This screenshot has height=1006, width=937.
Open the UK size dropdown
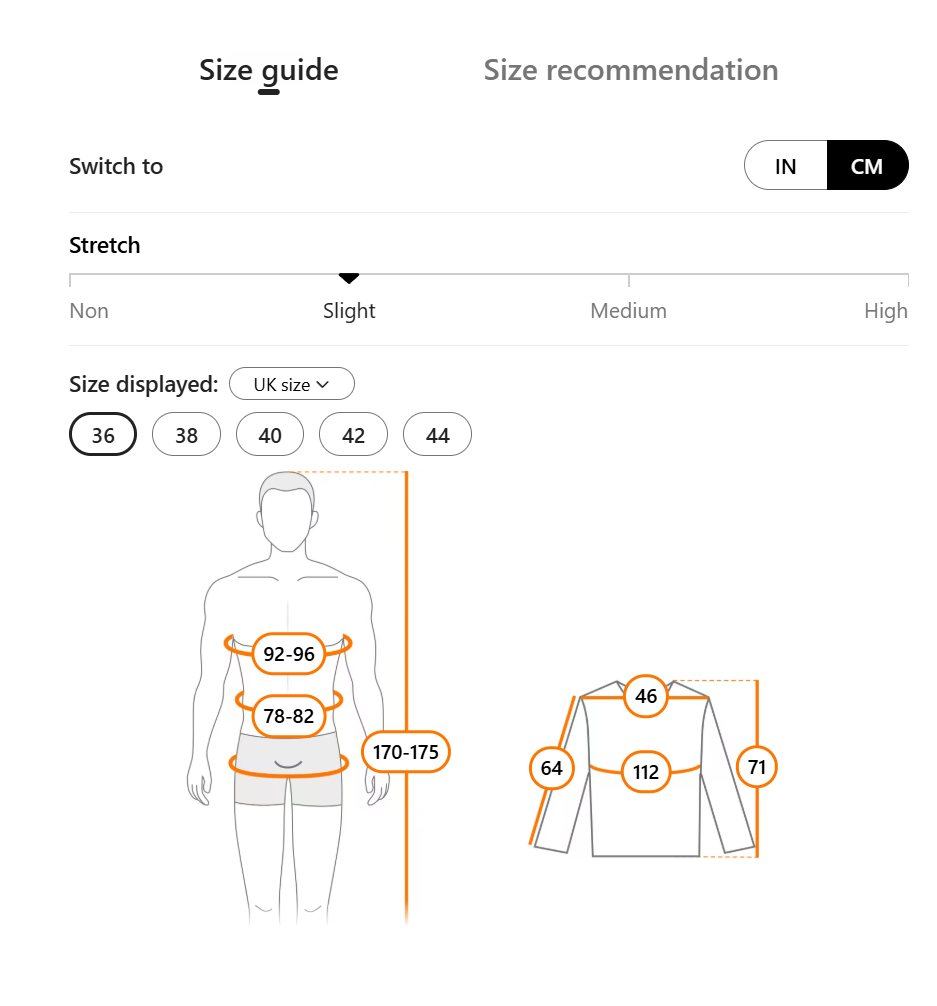291,384
